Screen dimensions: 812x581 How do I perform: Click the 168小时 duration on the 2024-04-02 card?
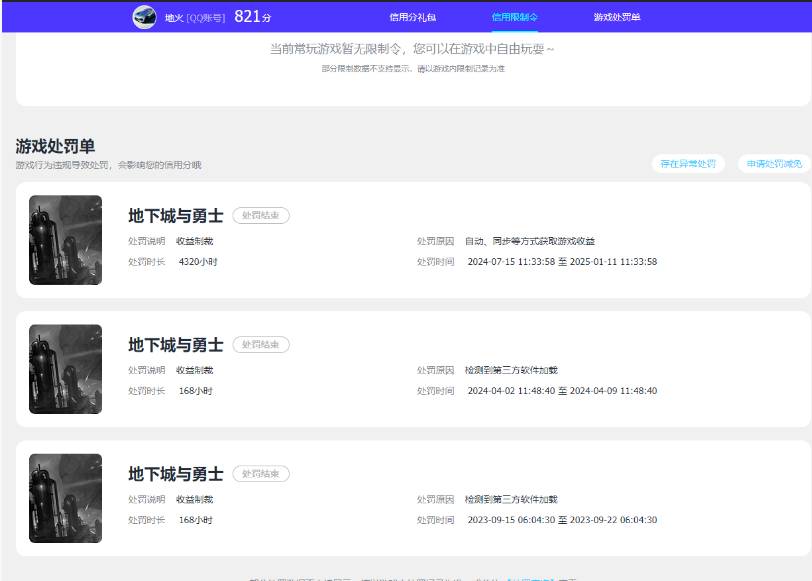tap(196, 390)
